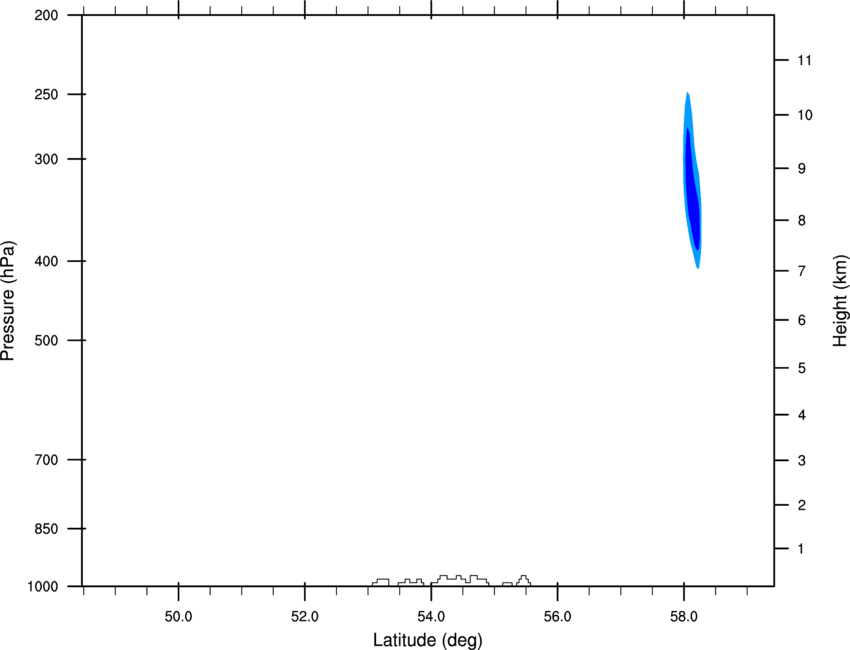Click the 2 km height label
This screenshot has width=850, height=650.
(802, 505)
